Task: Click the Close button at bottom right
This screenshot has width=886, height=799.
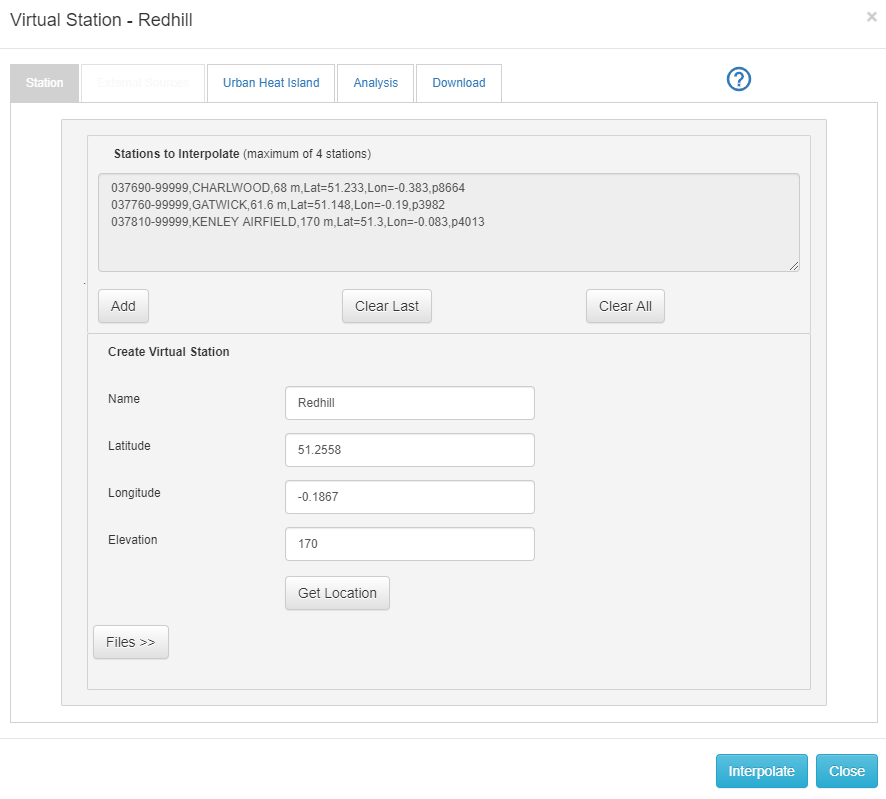Action: tap(846, 771)
